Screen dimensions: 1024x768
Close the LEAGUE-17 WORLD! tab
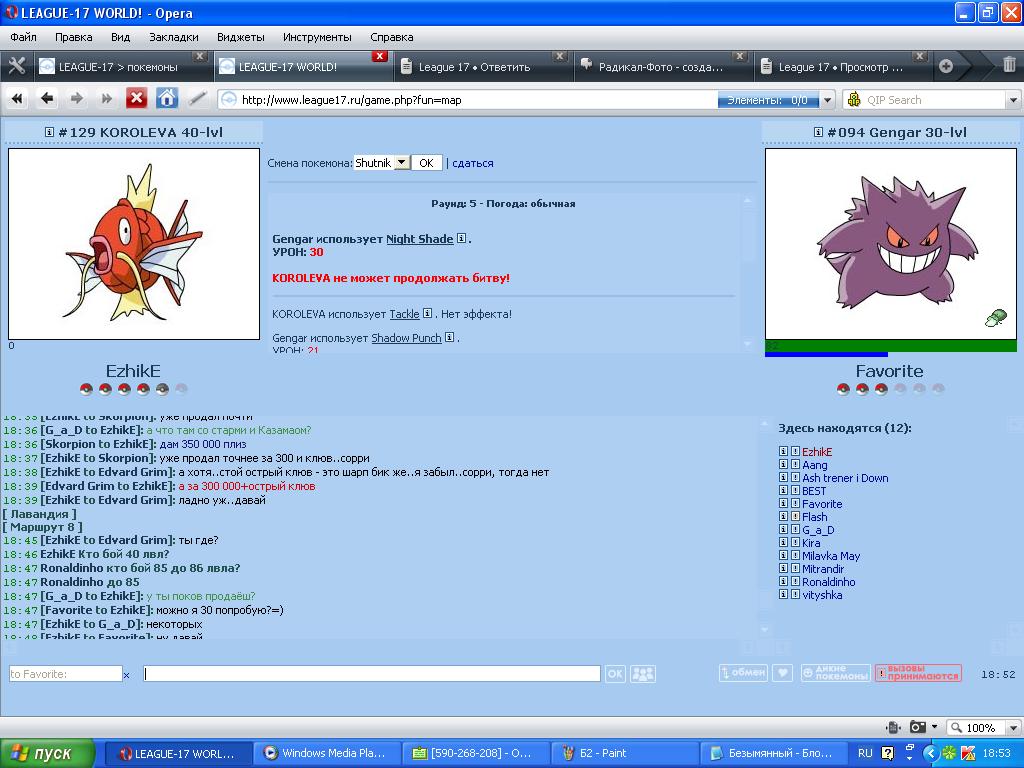(379, 56)
